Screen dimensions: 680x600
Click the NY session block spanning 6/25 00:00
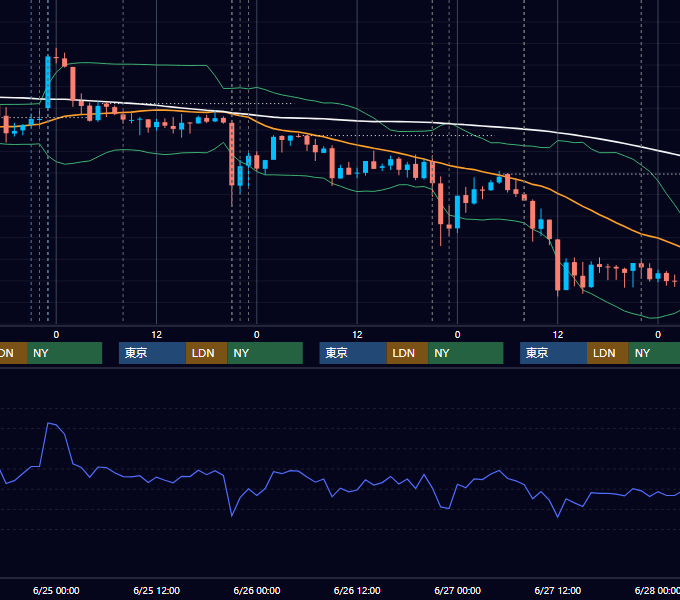coord(64,353)
